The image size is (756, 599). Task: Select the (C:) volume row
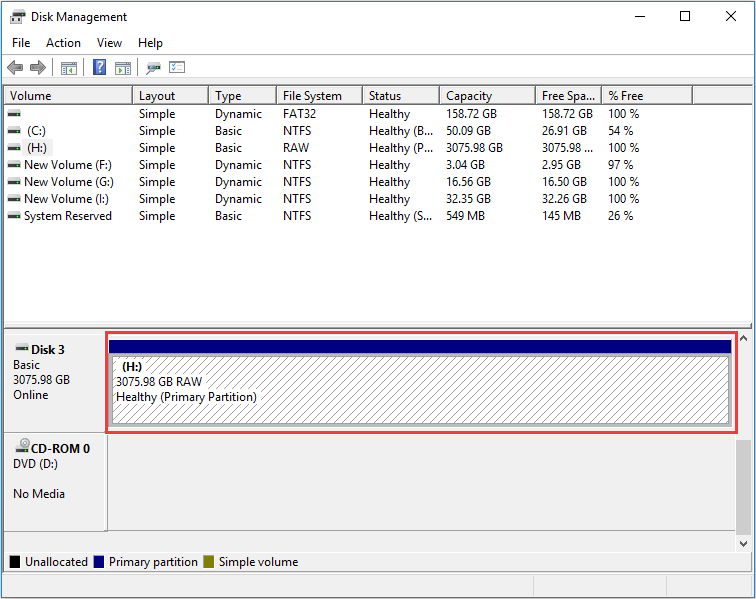36,131
